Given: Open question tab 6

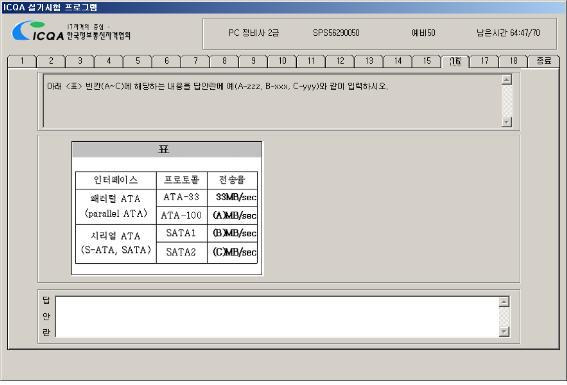Looking at the screenshot, I should 167,61.
